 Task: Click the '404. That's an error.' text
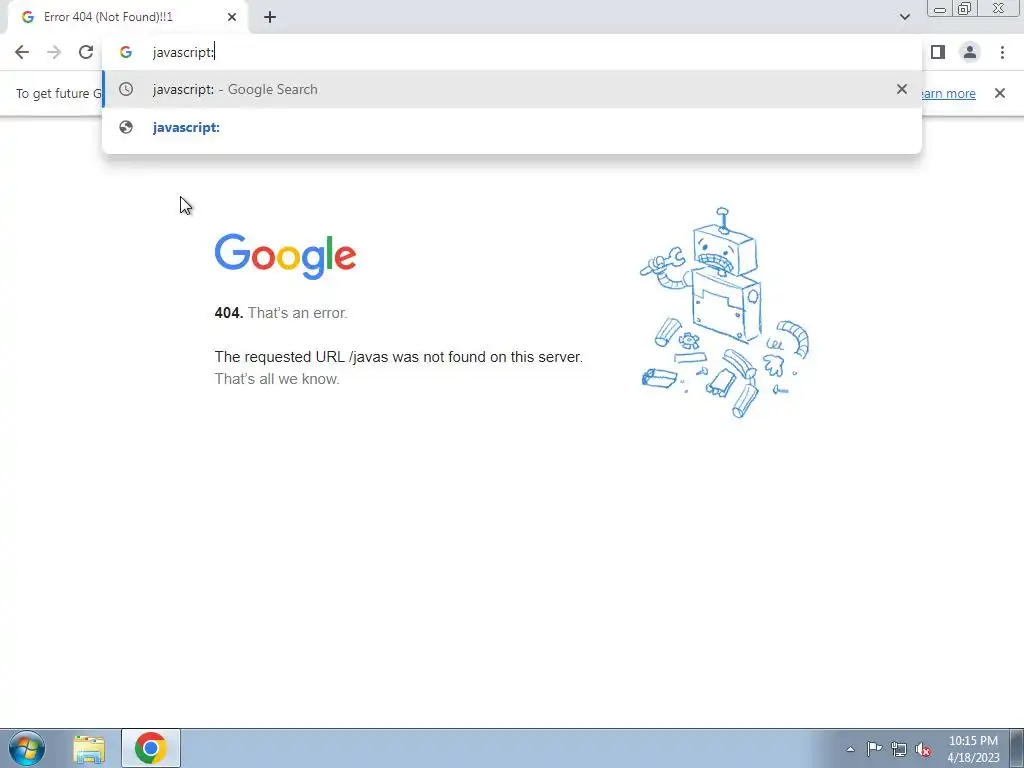[281, 313]
